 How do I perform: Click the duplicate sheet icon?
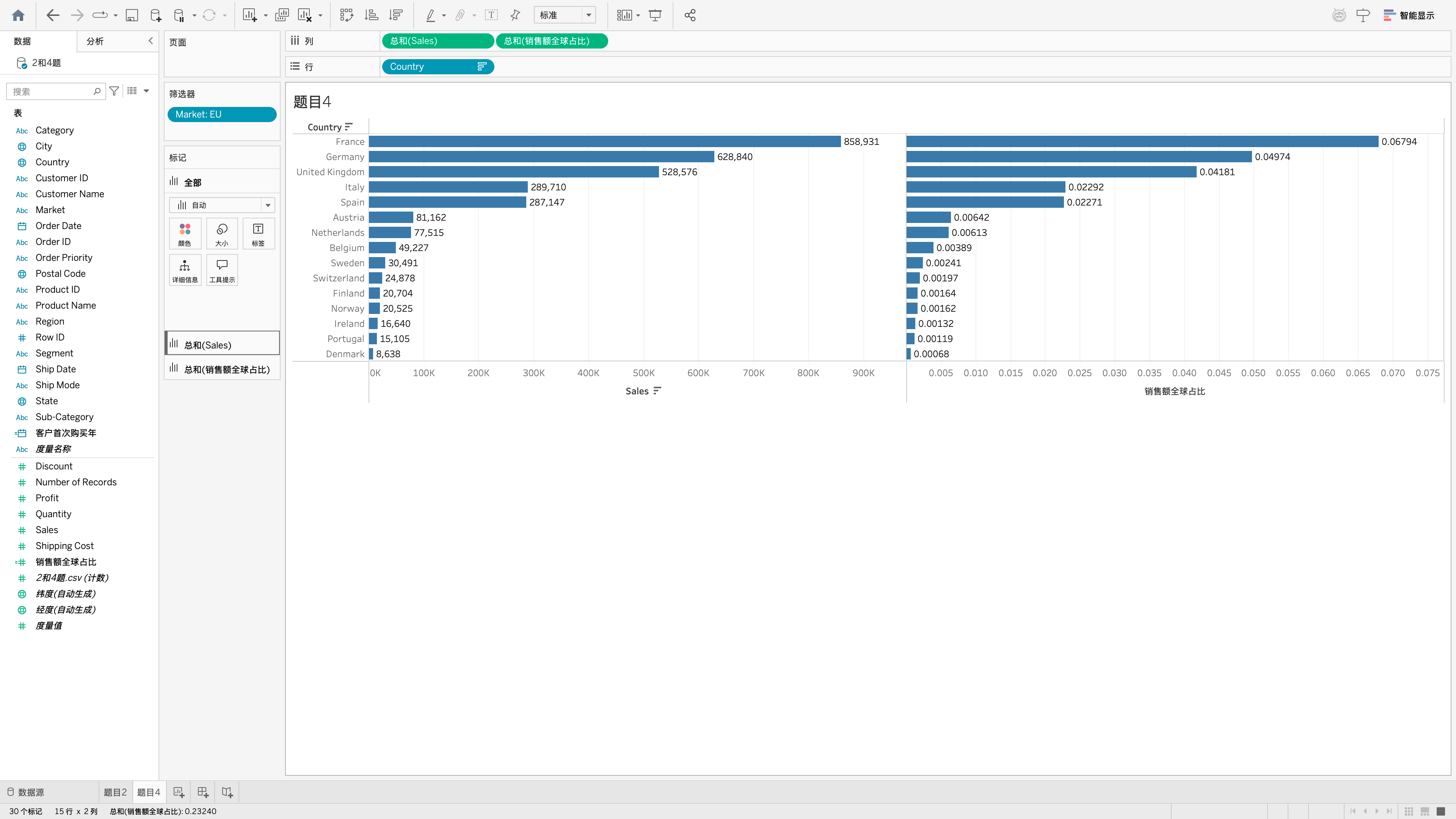coord(281,15)
